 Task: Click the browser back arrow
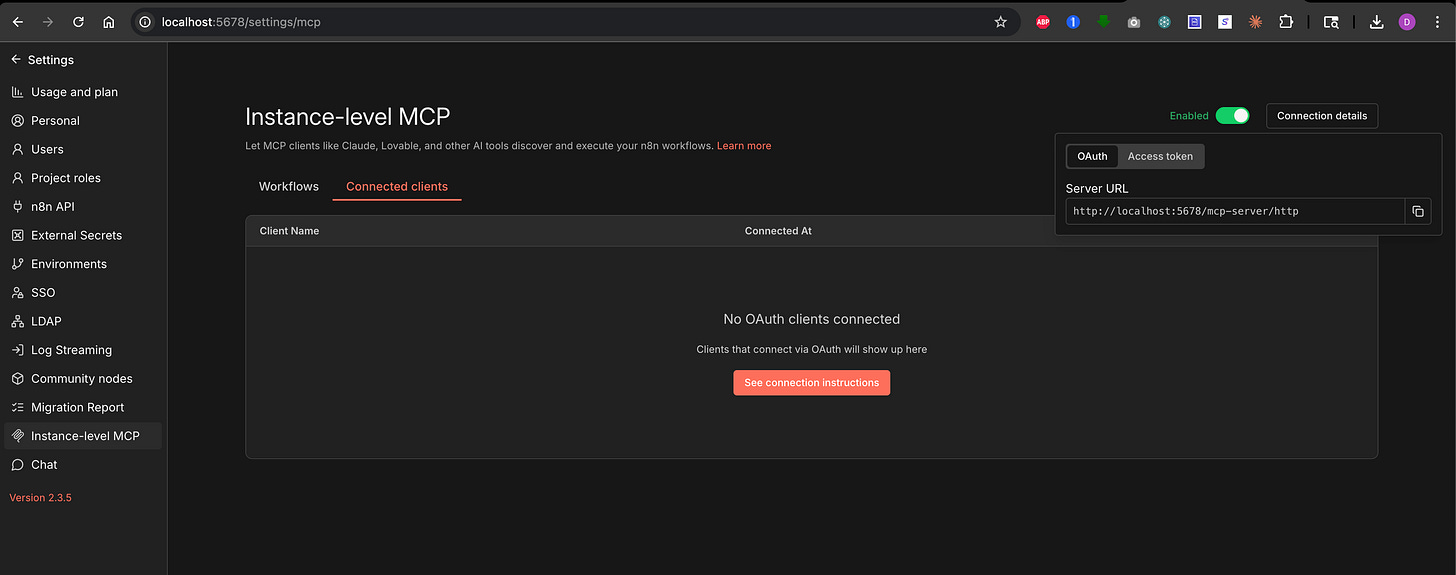[x=17, y=22]
